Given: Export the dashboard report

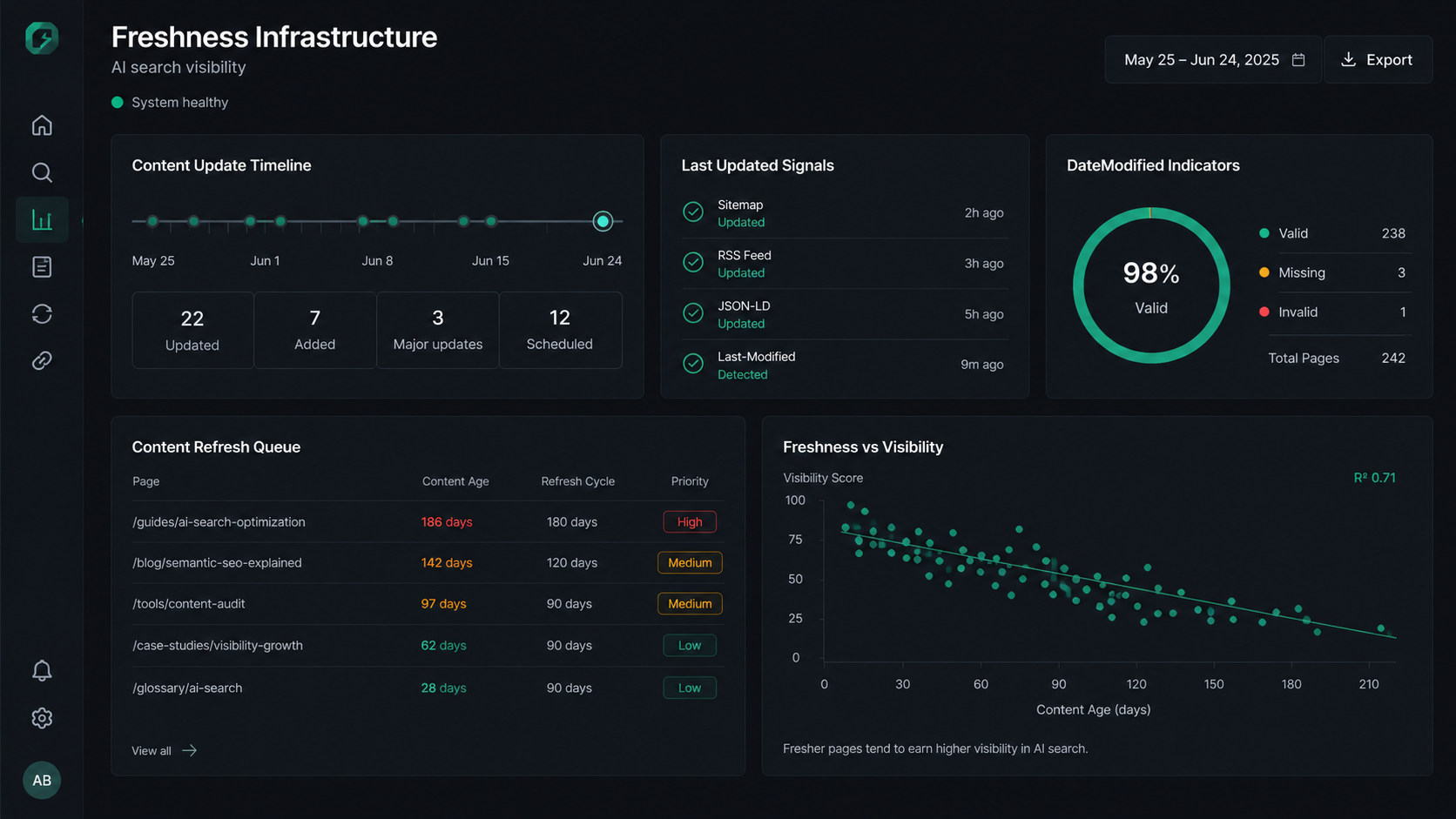Looking at the screenshot, I should click(x=1378, y=59).
